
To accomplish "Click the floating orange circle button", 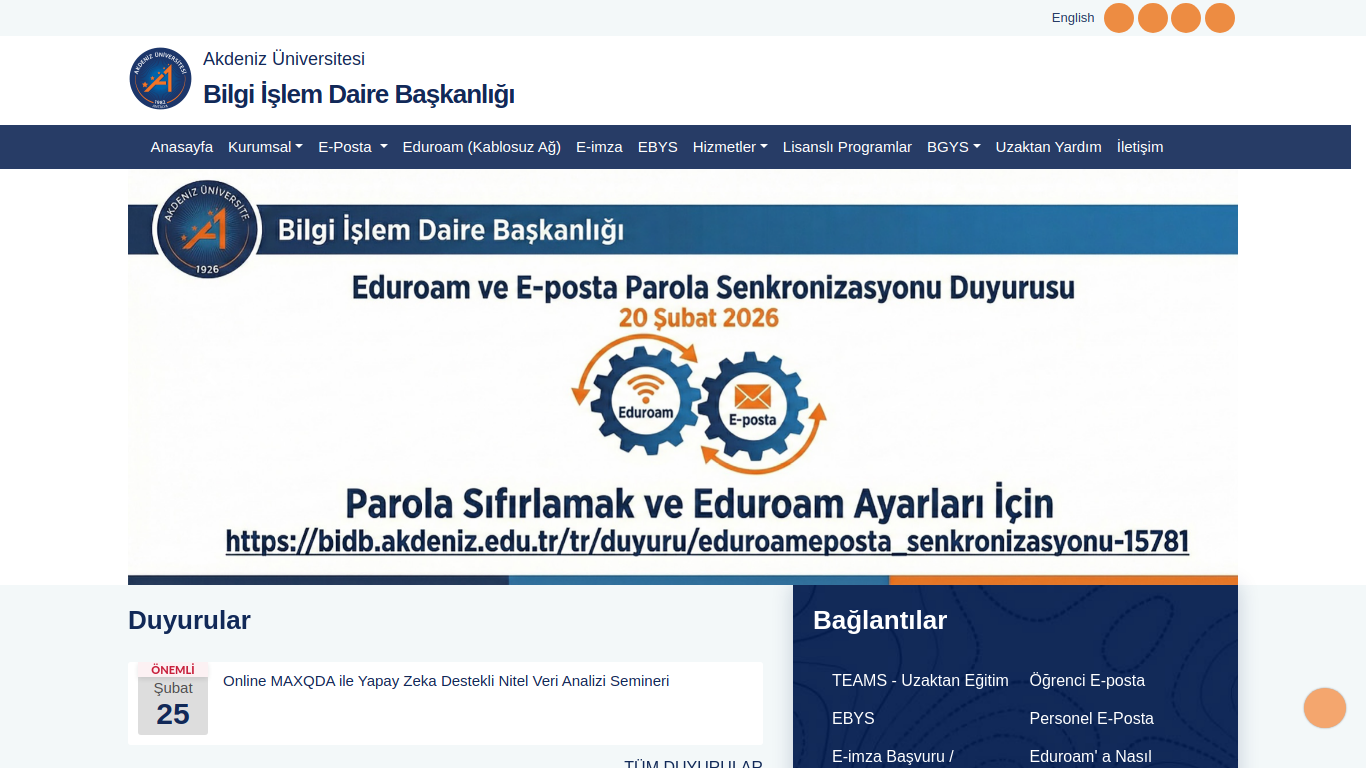I will pos(1325,708).
